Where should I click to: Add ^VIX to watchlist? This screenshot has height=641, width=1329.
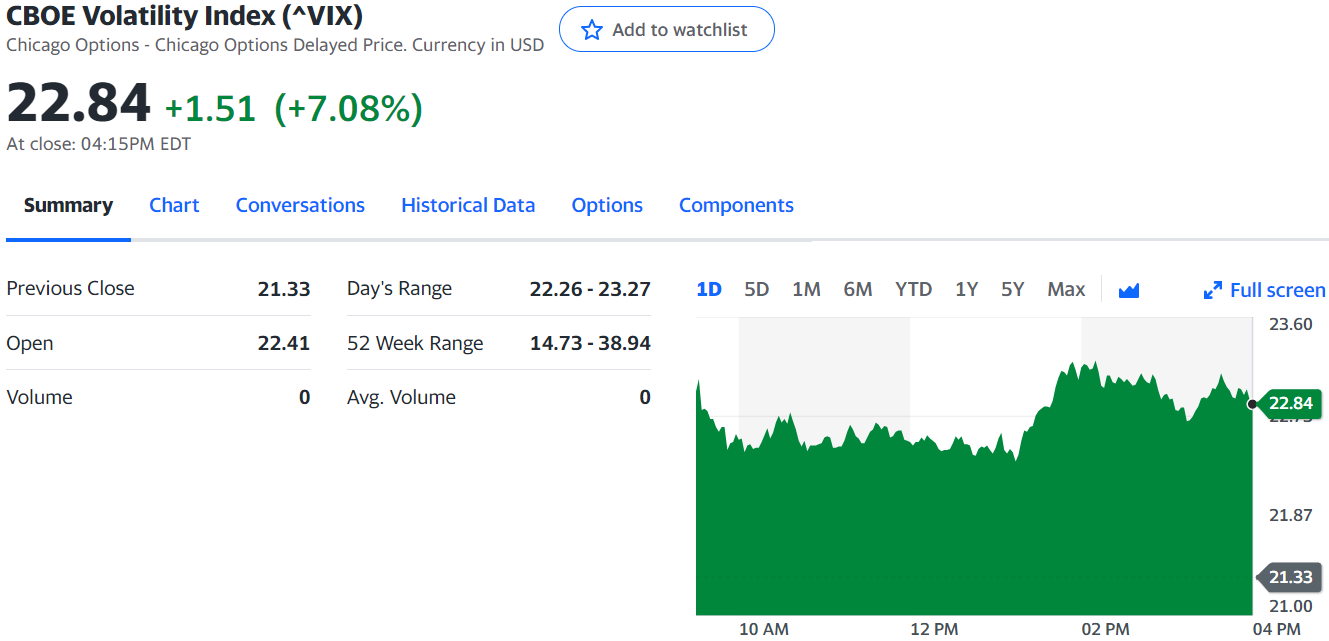tap(667, 29)
